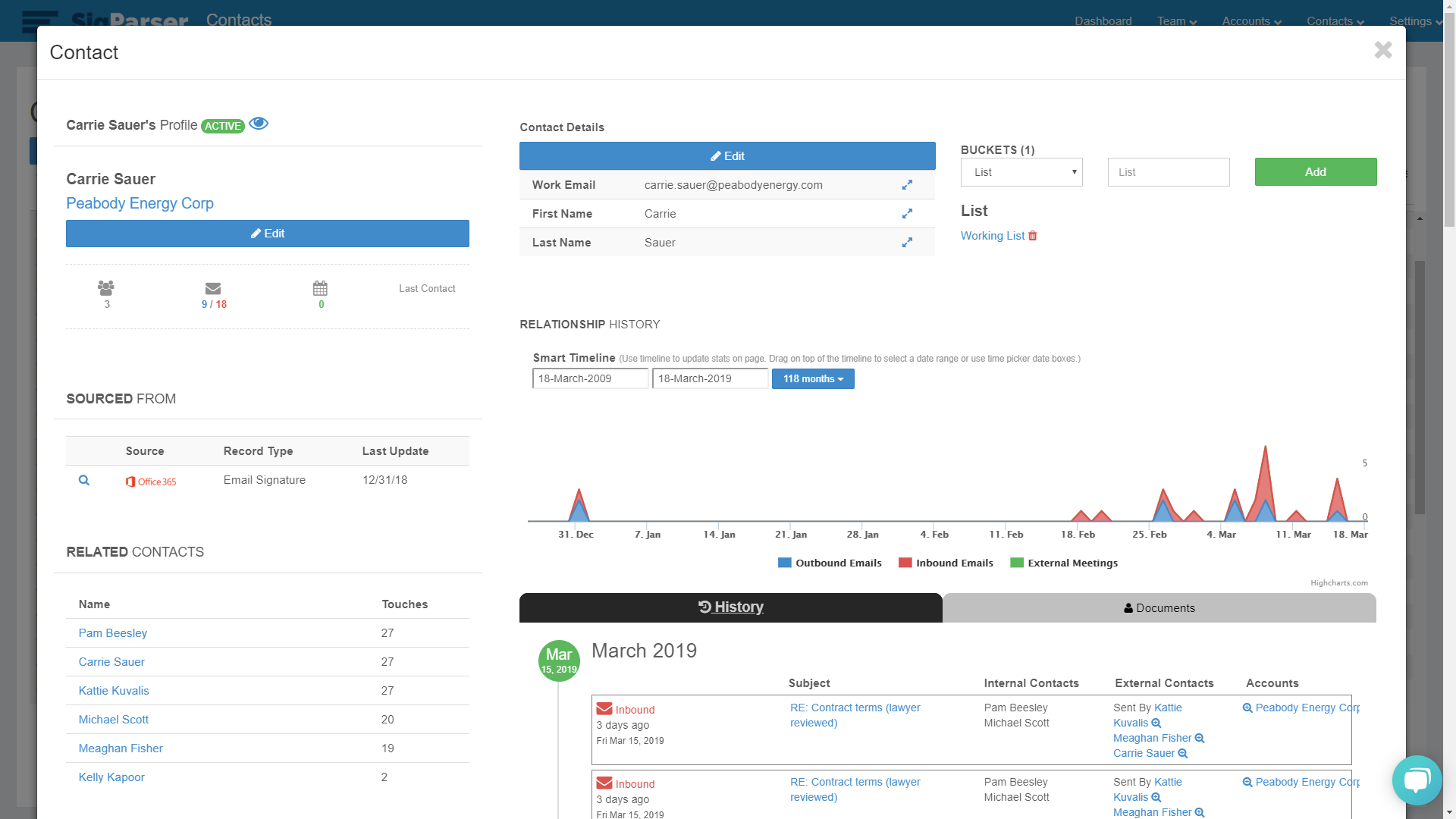
Task: Expand the Work Email field arrow icon
Action: coord(907,185)
